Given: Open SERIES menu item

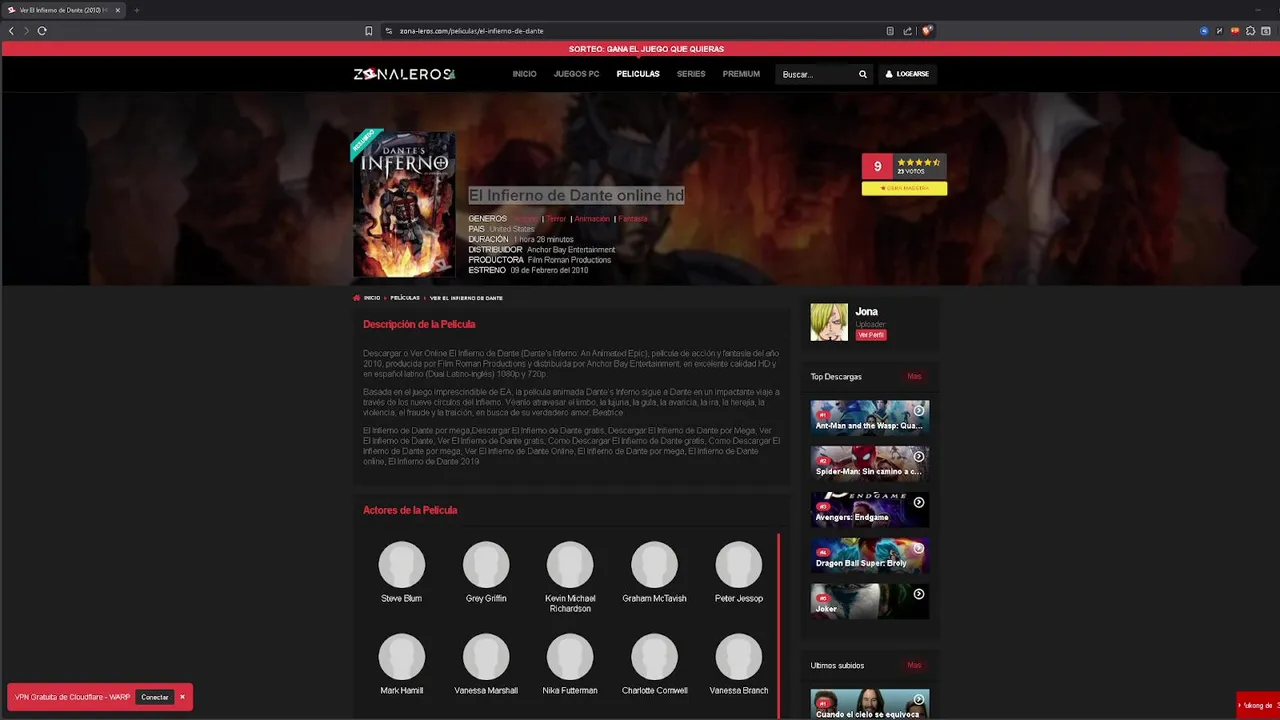Looking at the screenshot, I should click(x=691, y=74).
